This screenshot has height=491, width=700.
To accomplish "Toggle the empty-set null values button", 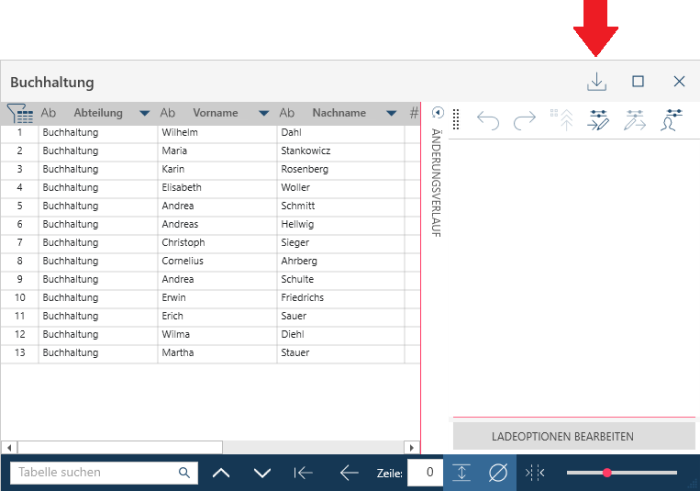I will click(x=497, y=472).
